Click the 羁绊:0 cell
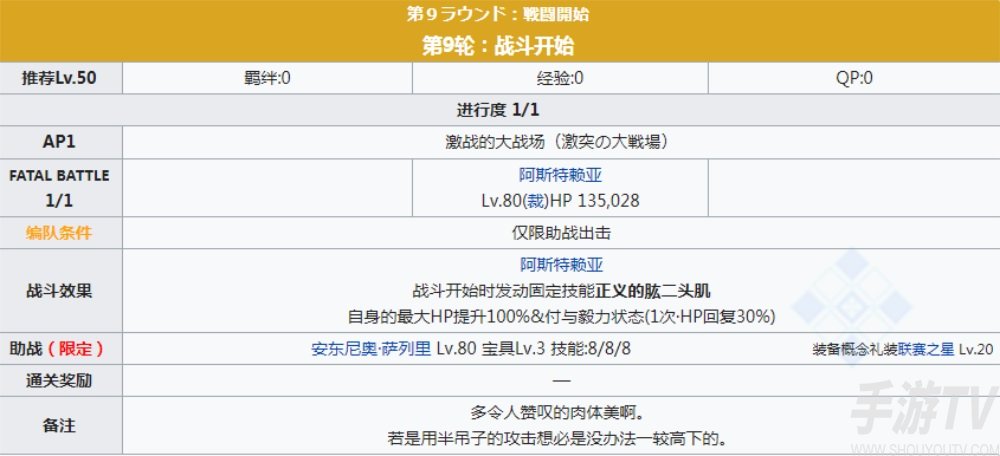 [267, 78]
